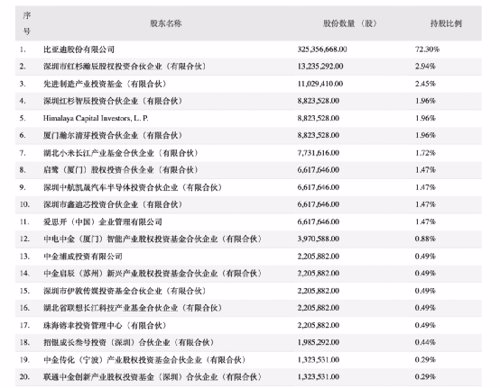Select the 0.88% shareholding ratio cell

pyautogui.click(x=425, y=239)
